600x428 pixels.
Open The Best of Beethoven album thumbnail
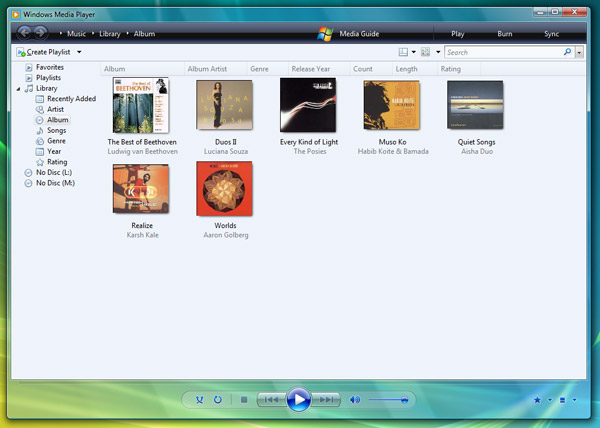140,106
